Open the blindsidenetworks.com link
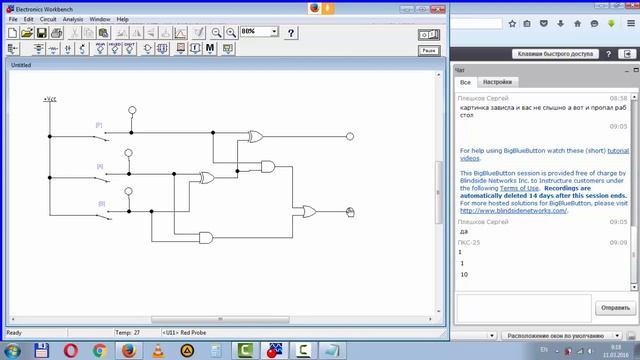This screenshot has height=360, width=640. (513, 211)
